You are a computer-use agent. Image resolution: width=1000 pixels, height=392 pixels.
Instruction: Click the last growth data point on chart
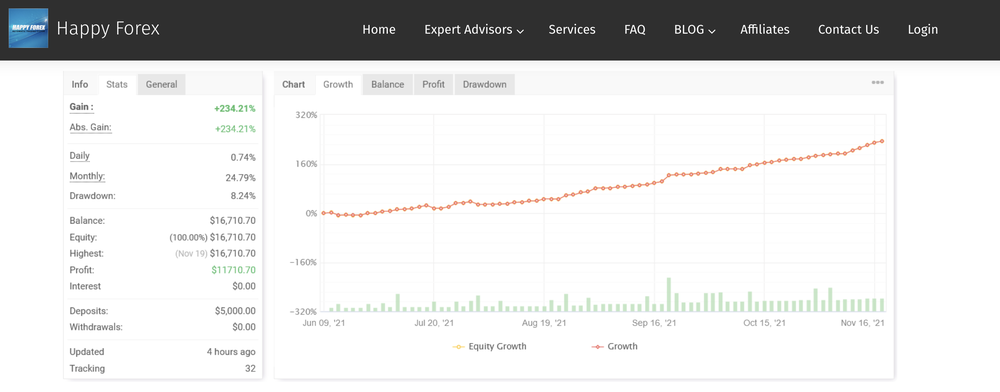(x=882, y=142)
